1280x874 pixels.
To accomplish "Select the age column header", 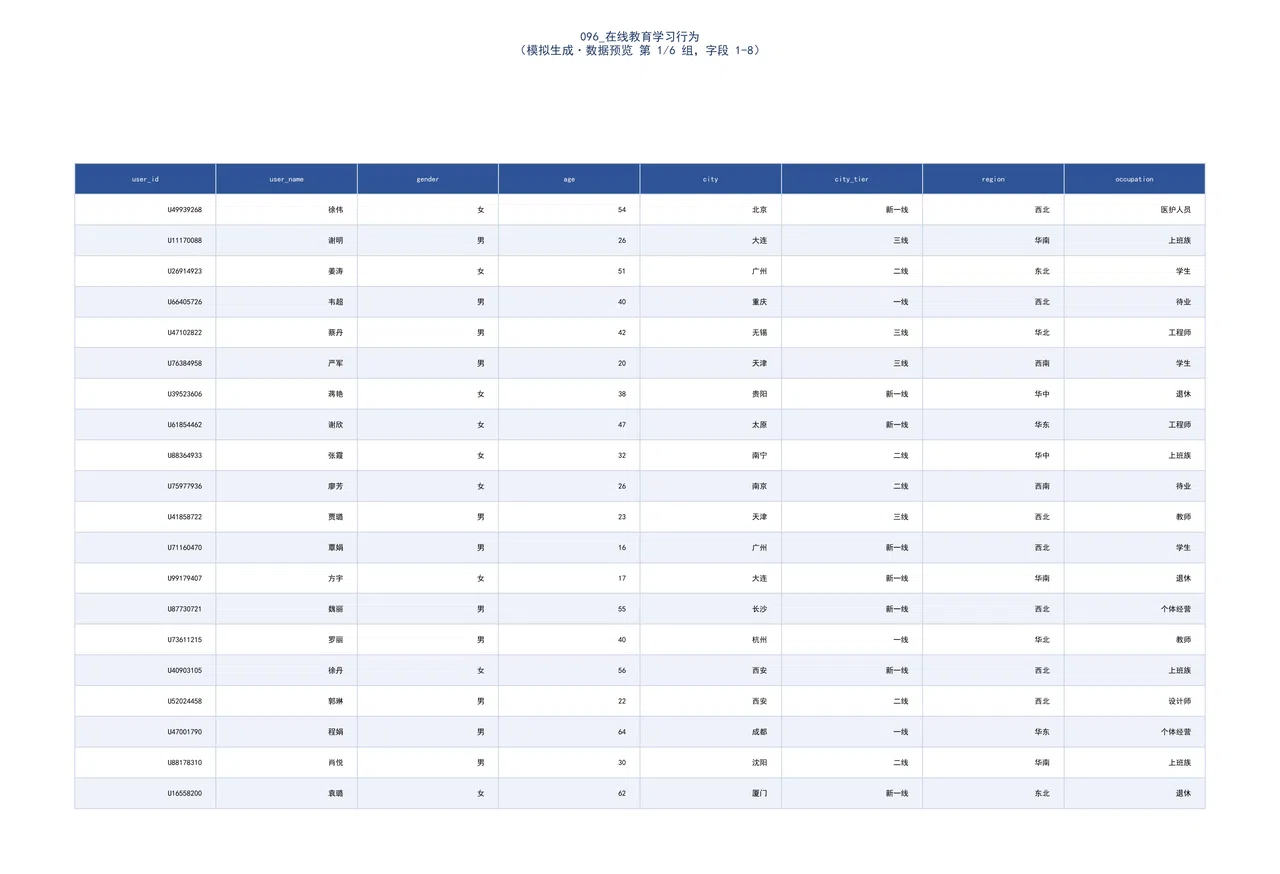I will tap(569, 179).
